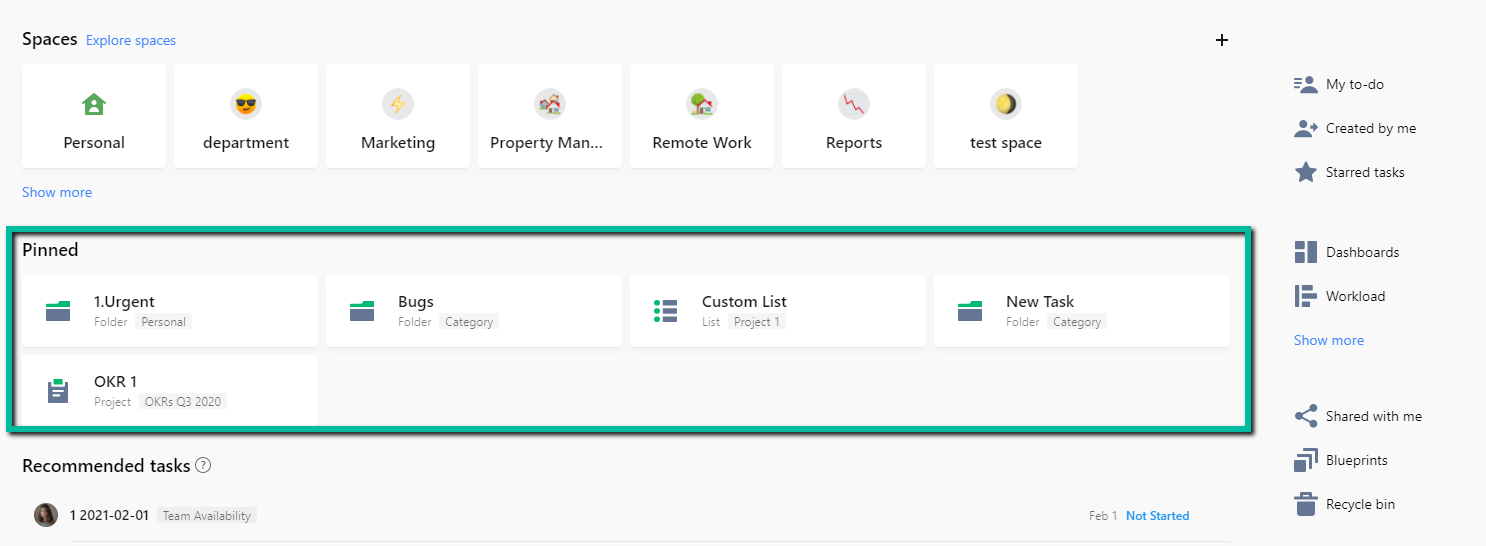Open the pinned New Task card title
1486x546 pixels.
click(x=1040, y=301)
